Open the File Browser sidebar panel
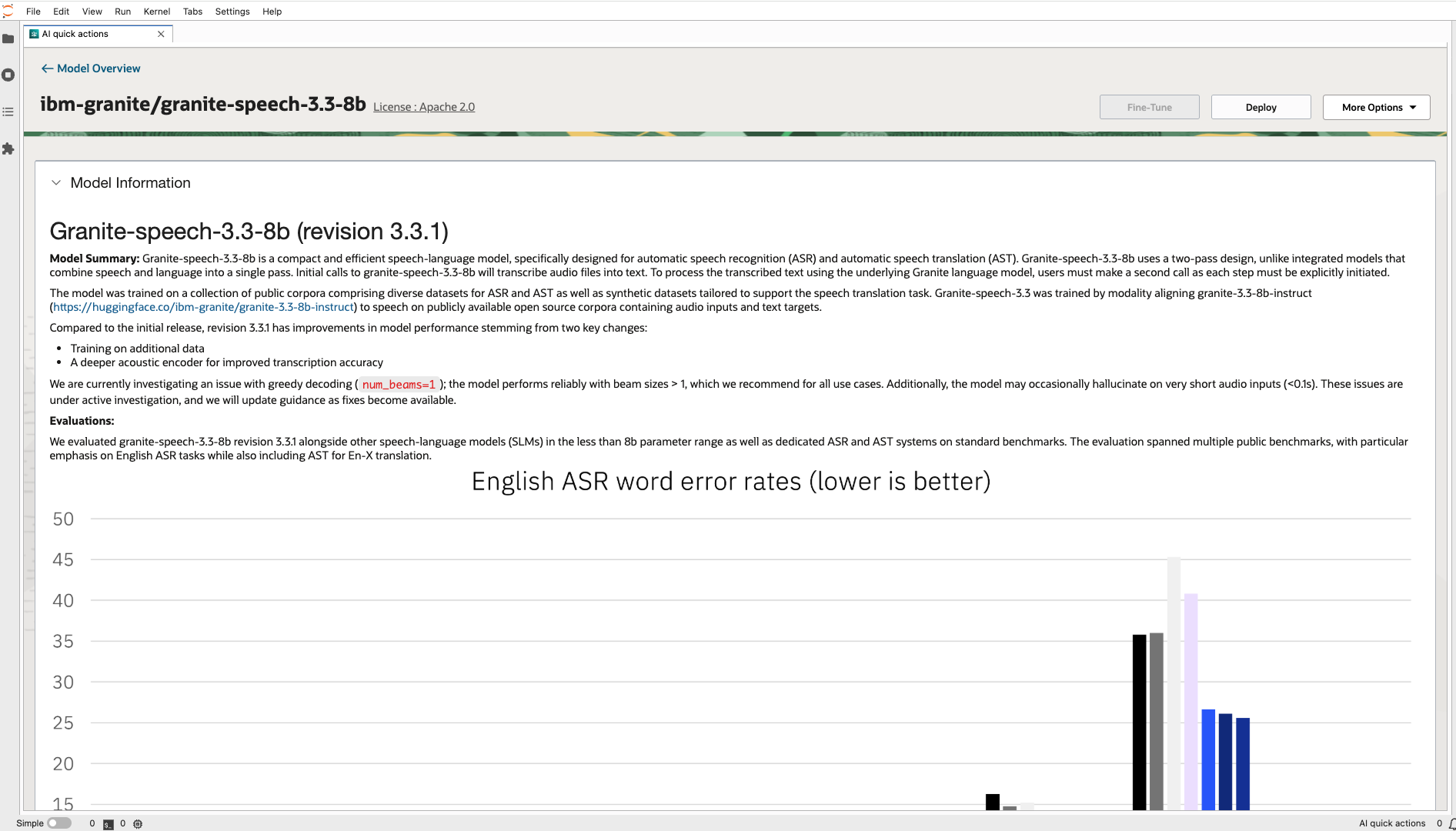The height and width of the screenshot is (831, 1456). (x=8, y=38)
